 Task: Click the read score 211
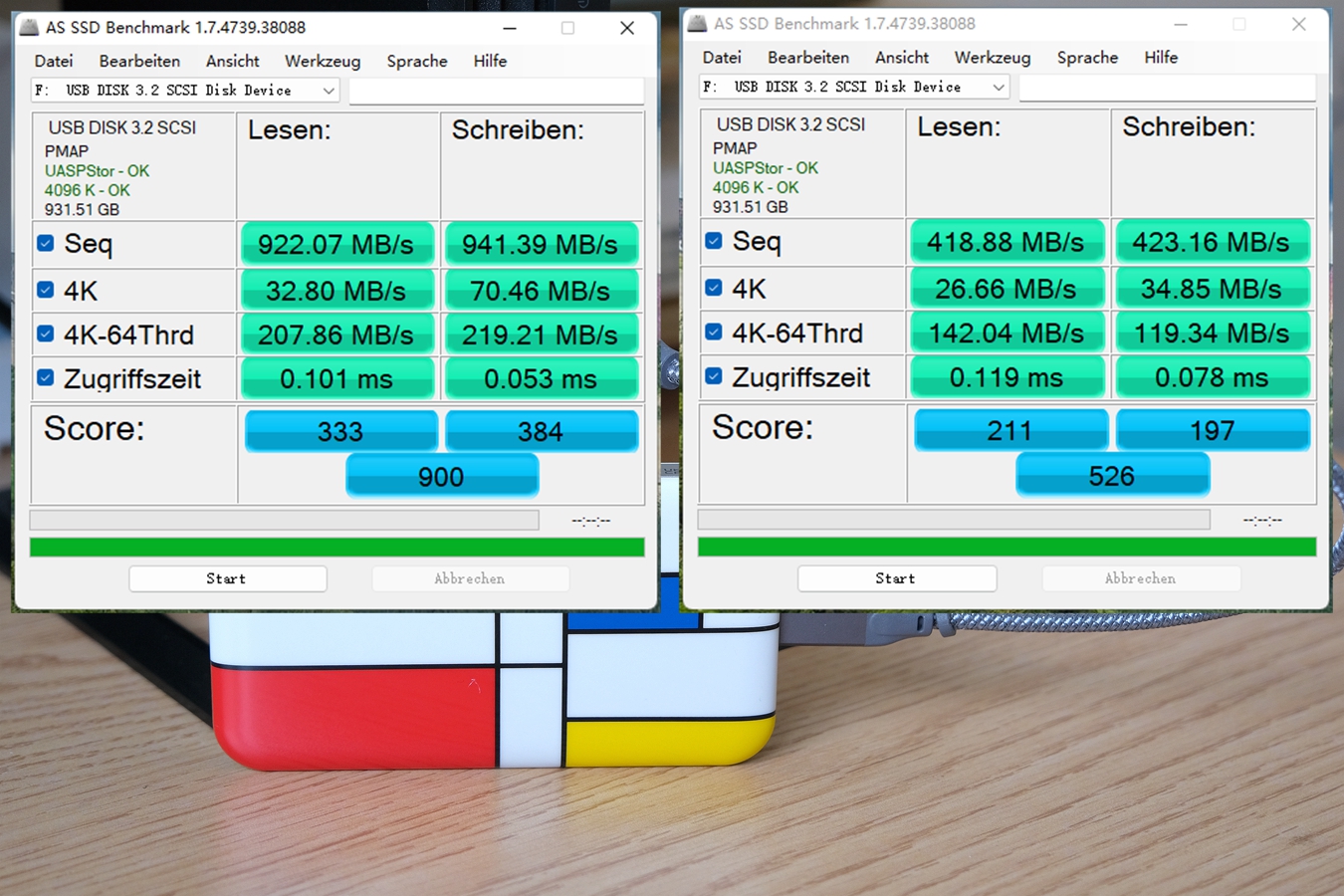(x=1010, y=430)
